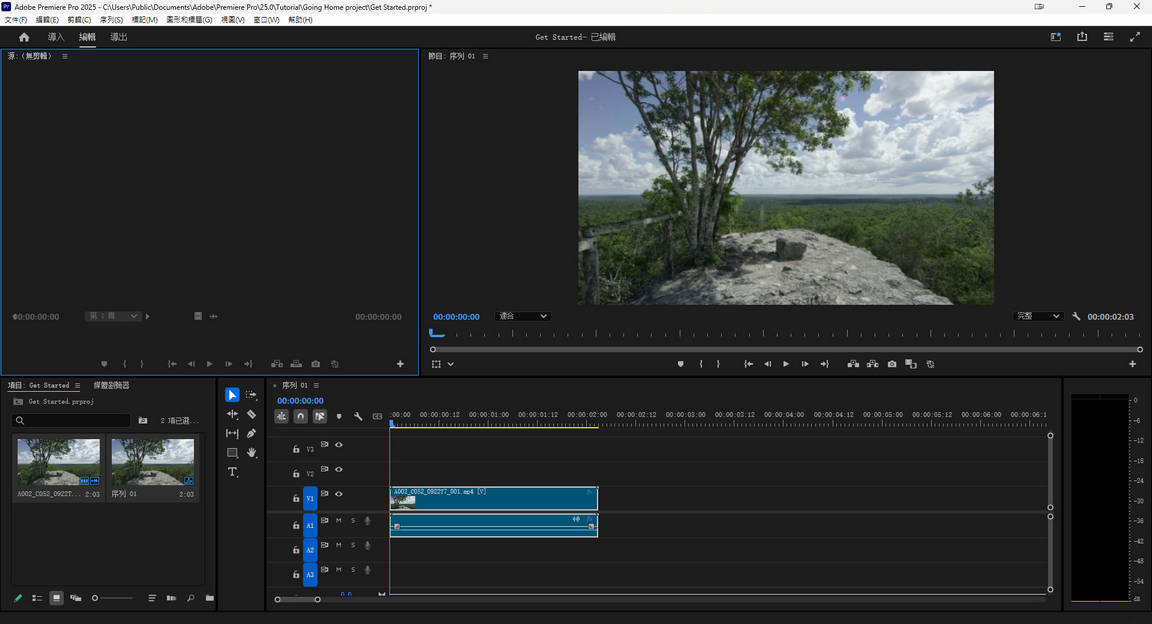The image size is (1152, 624).
Task: Open the timeline settings wrench menu
Action: point(358,416)
